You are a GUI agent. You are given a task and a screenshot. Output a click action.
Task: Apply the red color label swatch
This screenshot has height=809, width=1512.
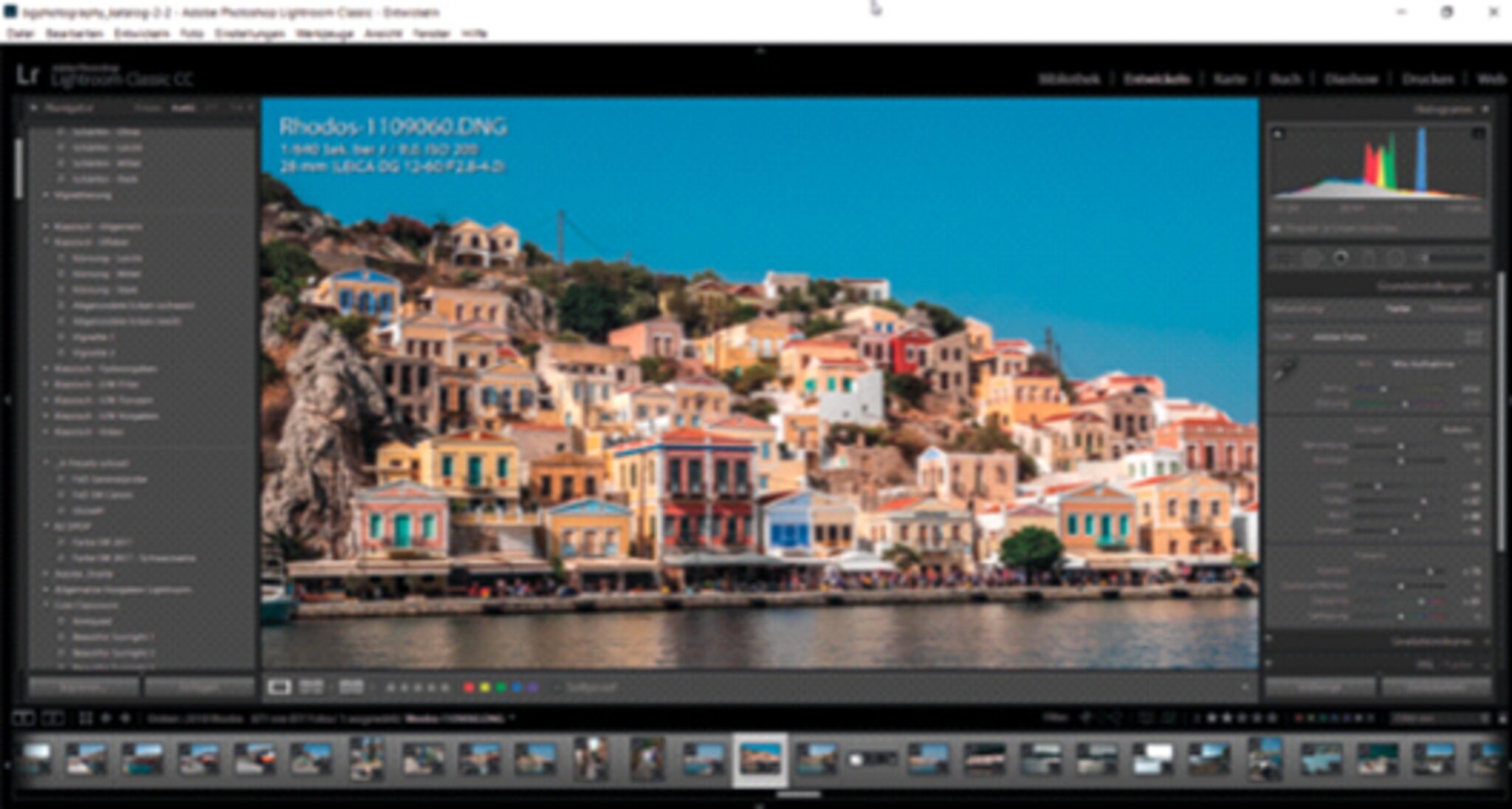click(x=468, y=687)
